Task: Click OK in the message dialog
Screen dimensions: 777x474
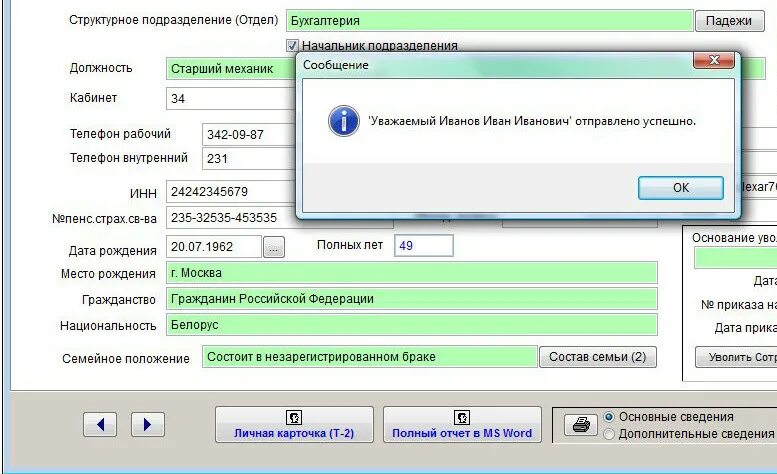Action: tap(680, 188)
